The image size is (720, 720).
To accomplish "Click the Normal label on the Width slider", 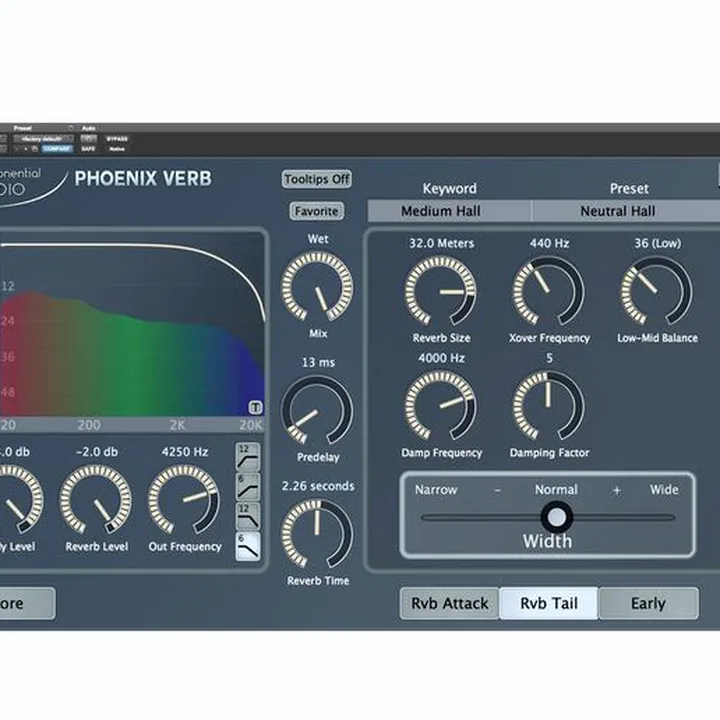I will coord(556,490).
